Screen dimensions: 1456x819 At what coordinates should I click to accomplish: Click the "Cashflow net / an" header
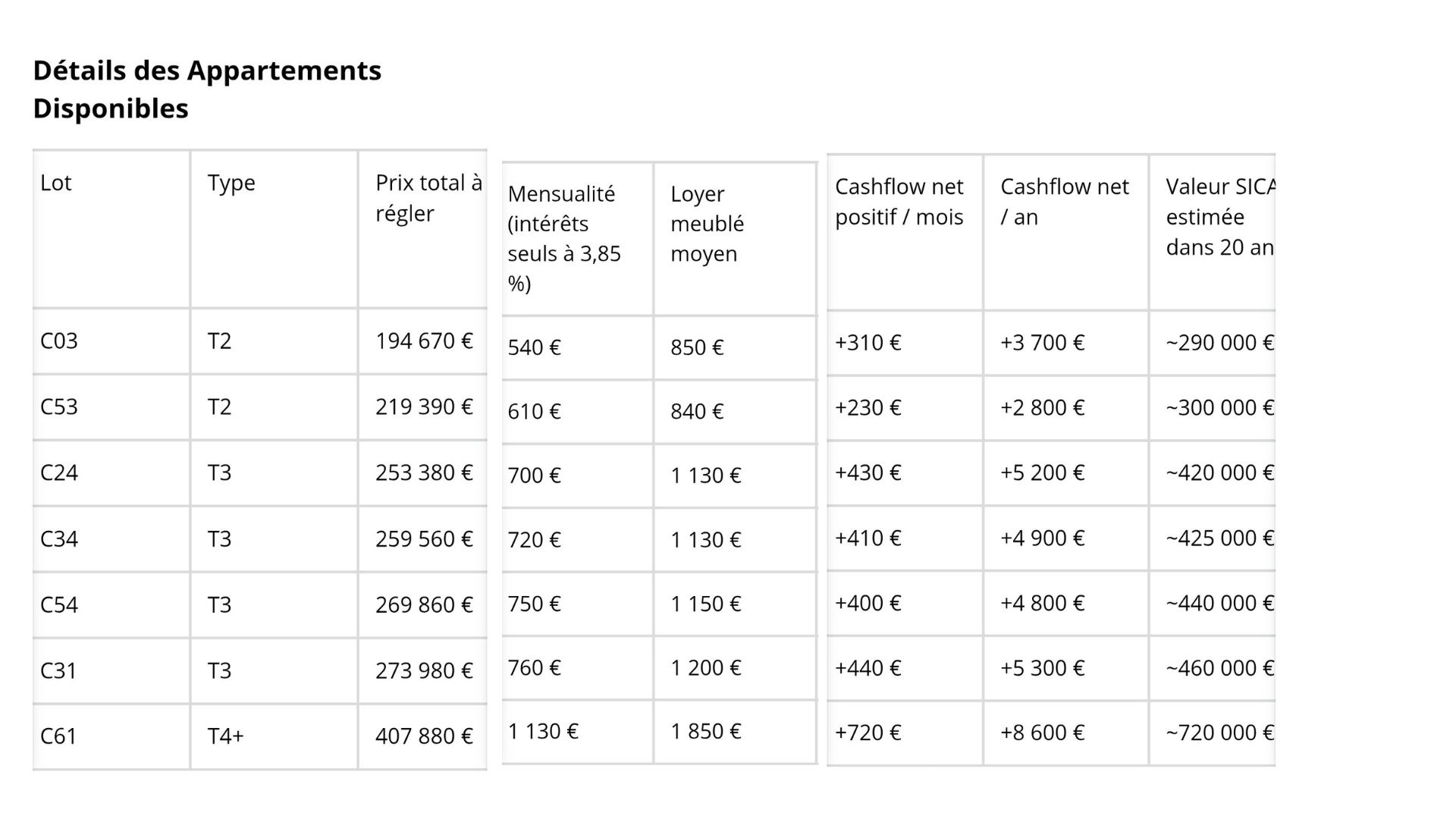pos(1064,202)
